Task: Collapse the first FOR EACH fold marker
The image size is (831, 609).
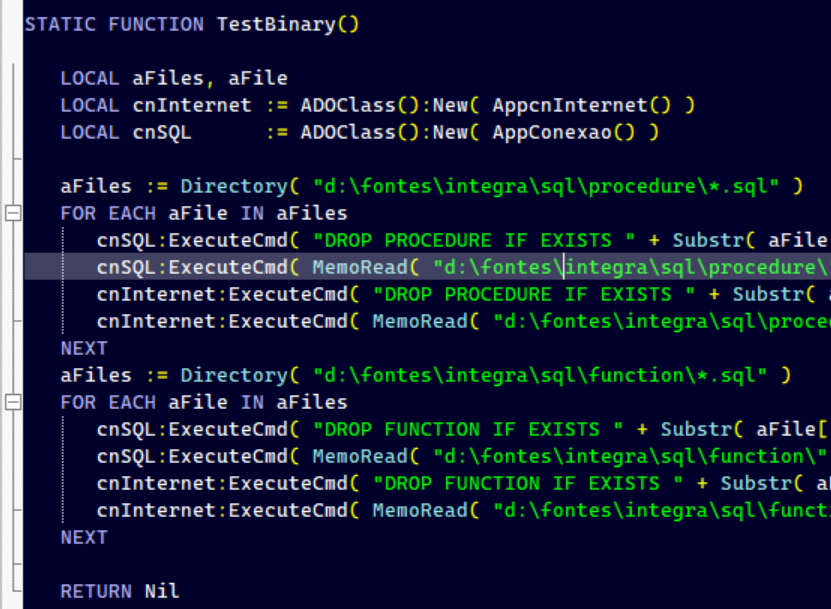Action: tap(13, 213)
